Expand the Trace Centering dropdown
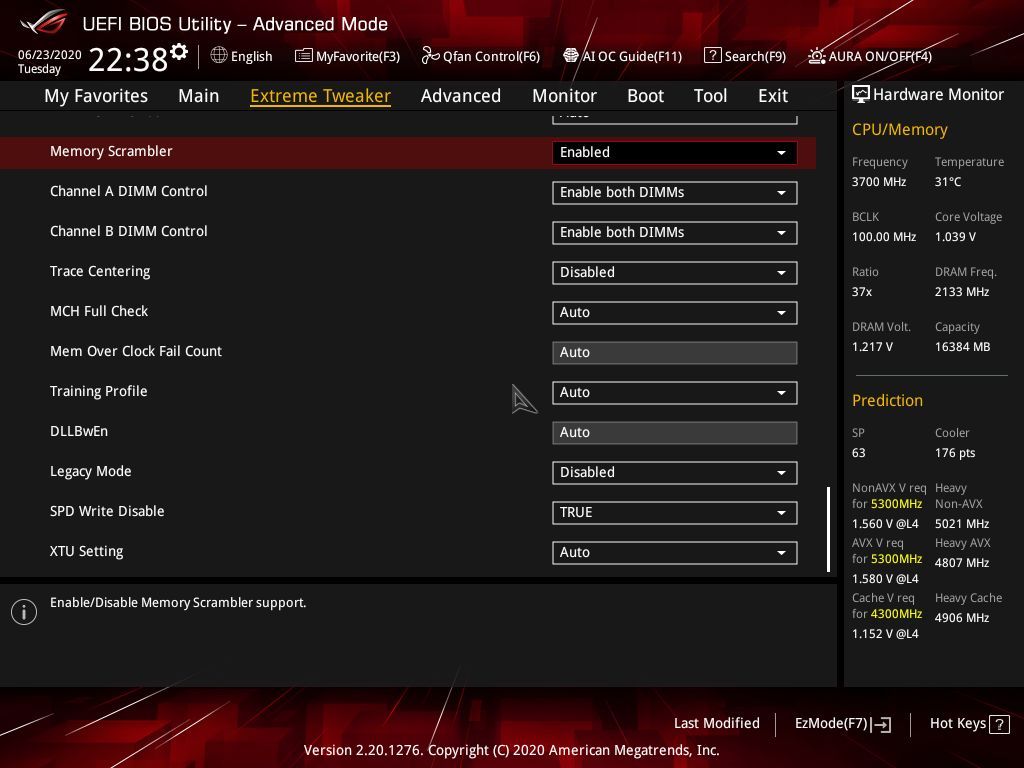Image resolution: width=1024 pixels, height=768 pixels. (x=675, y=272)
